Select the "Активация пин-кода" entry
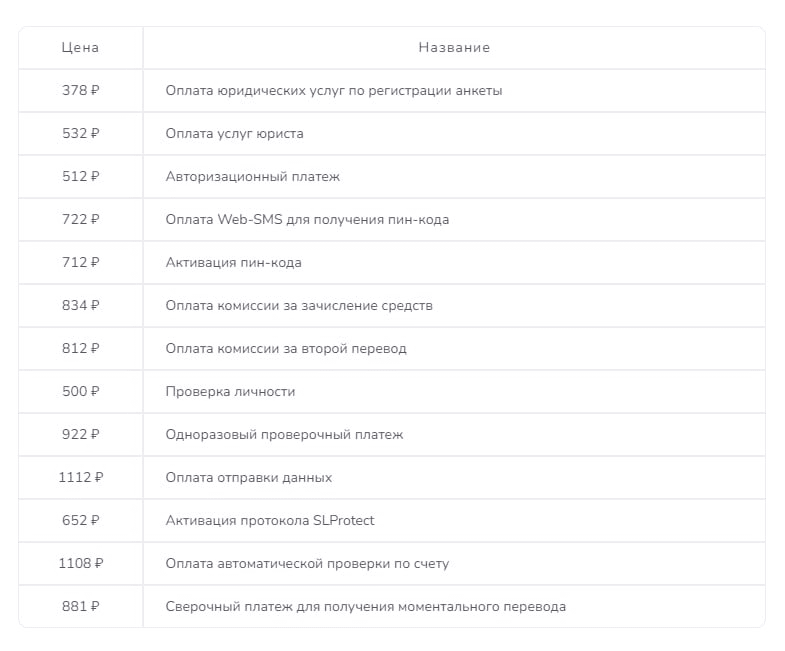This screenshot has width=785, height=651. click(x=234, y=263)
